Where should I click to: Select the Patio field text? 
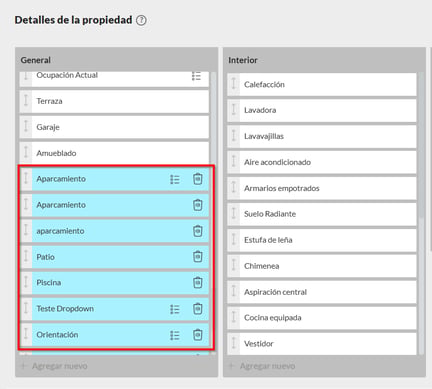(46, 257)
